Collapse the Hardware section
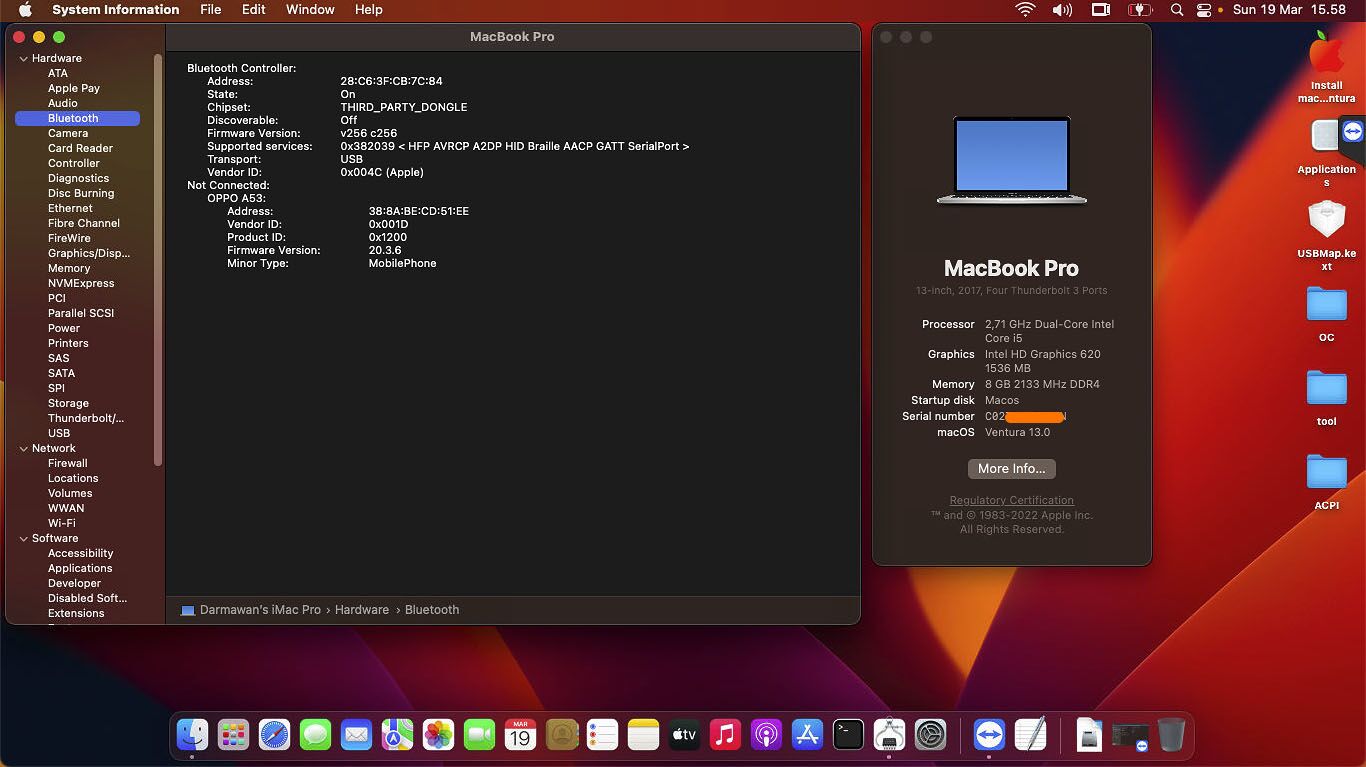Viewport: 1366px width, 767px height. (24, 59)
